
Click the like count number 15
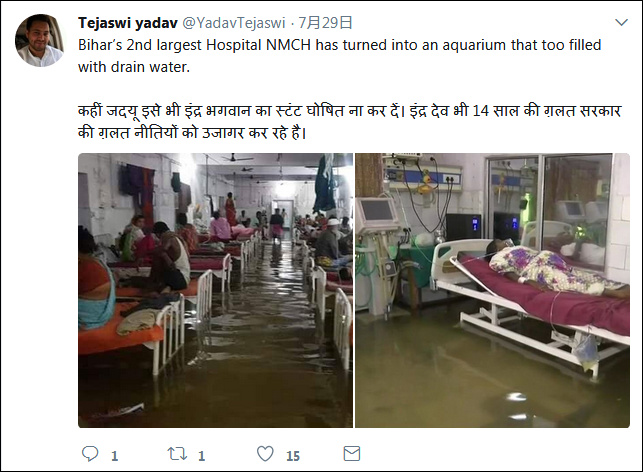pyautogui.click(x=292, y=456)
